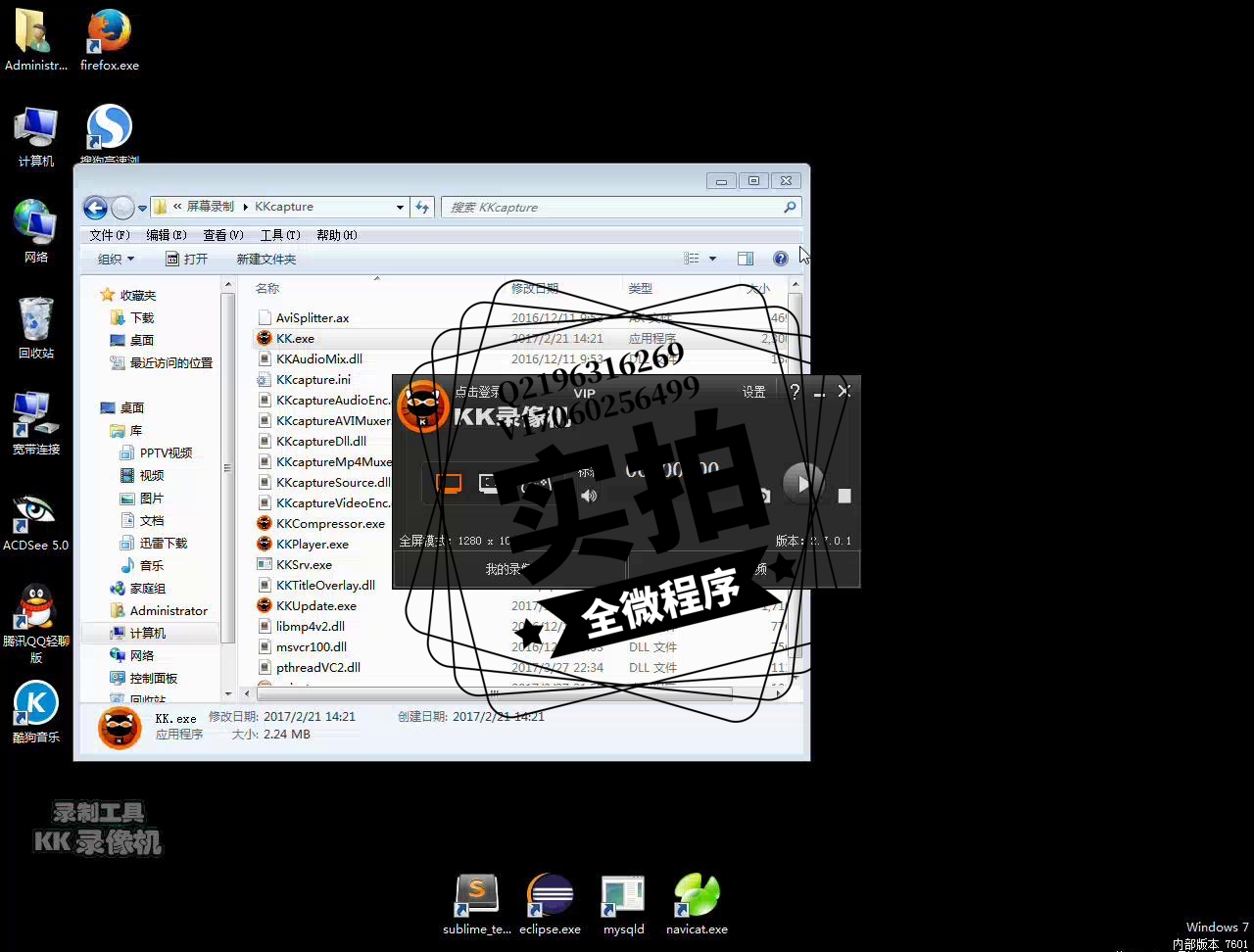The width and height of the screenshot is (1254, 952).
Task: Open Explorer help with the question-mark icon
Action: tap(780, 259)
